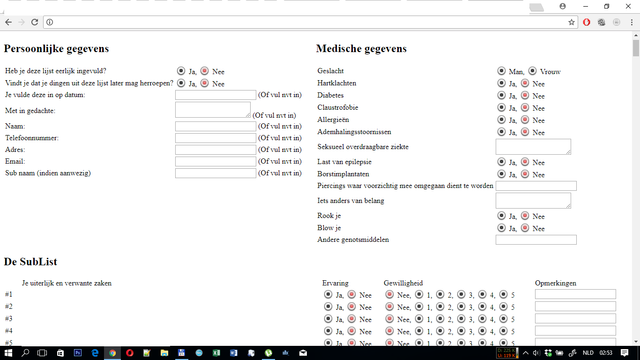The image size is (640, 360).
Task: Focus the Telefoonnummer input field
Action: click(216, 138)
